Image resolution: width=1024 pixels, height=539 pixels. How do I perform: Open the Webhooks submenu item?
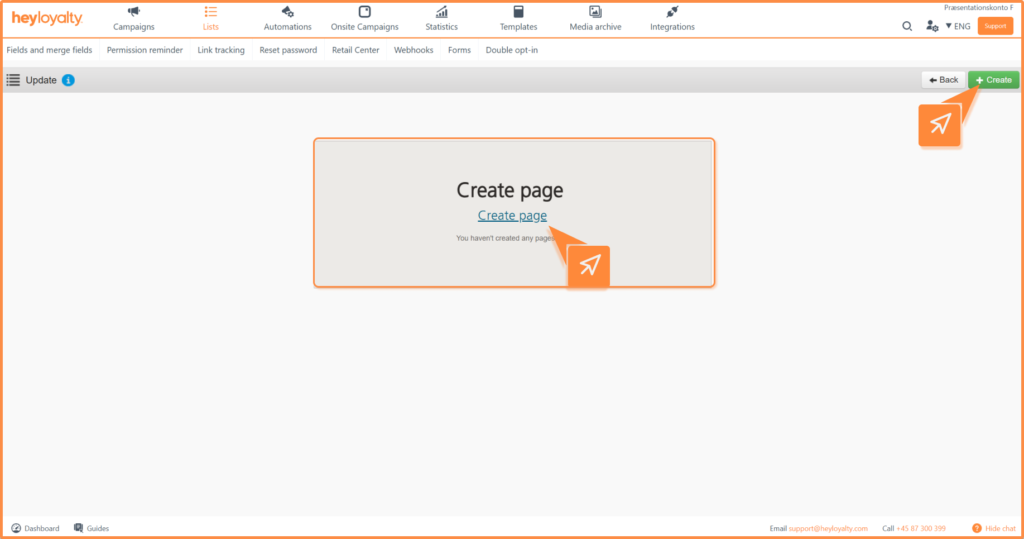[x=413, y=50]
